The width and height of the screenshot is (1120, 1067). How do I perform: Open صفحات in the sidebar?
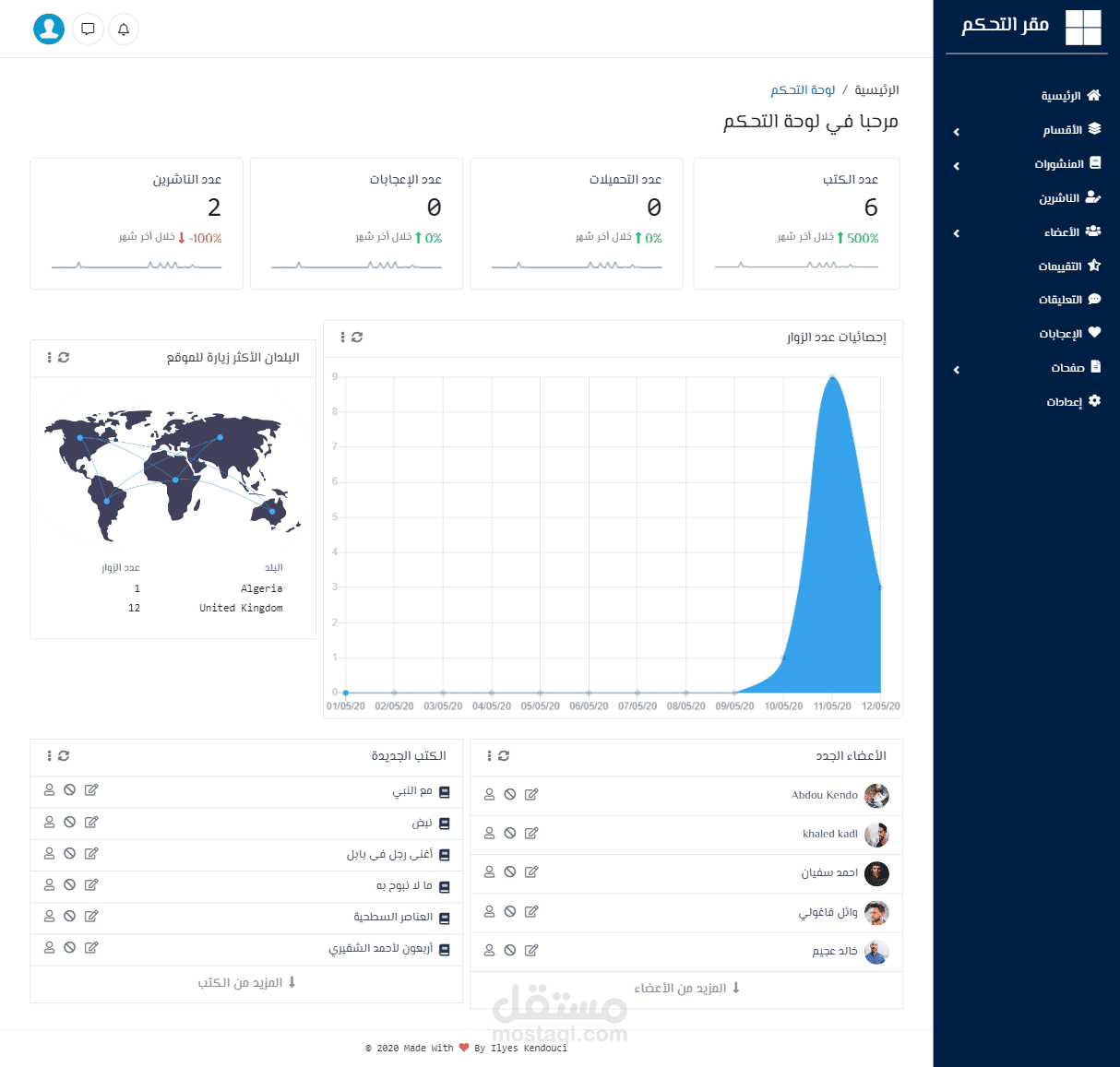[x=1076, y=368]
